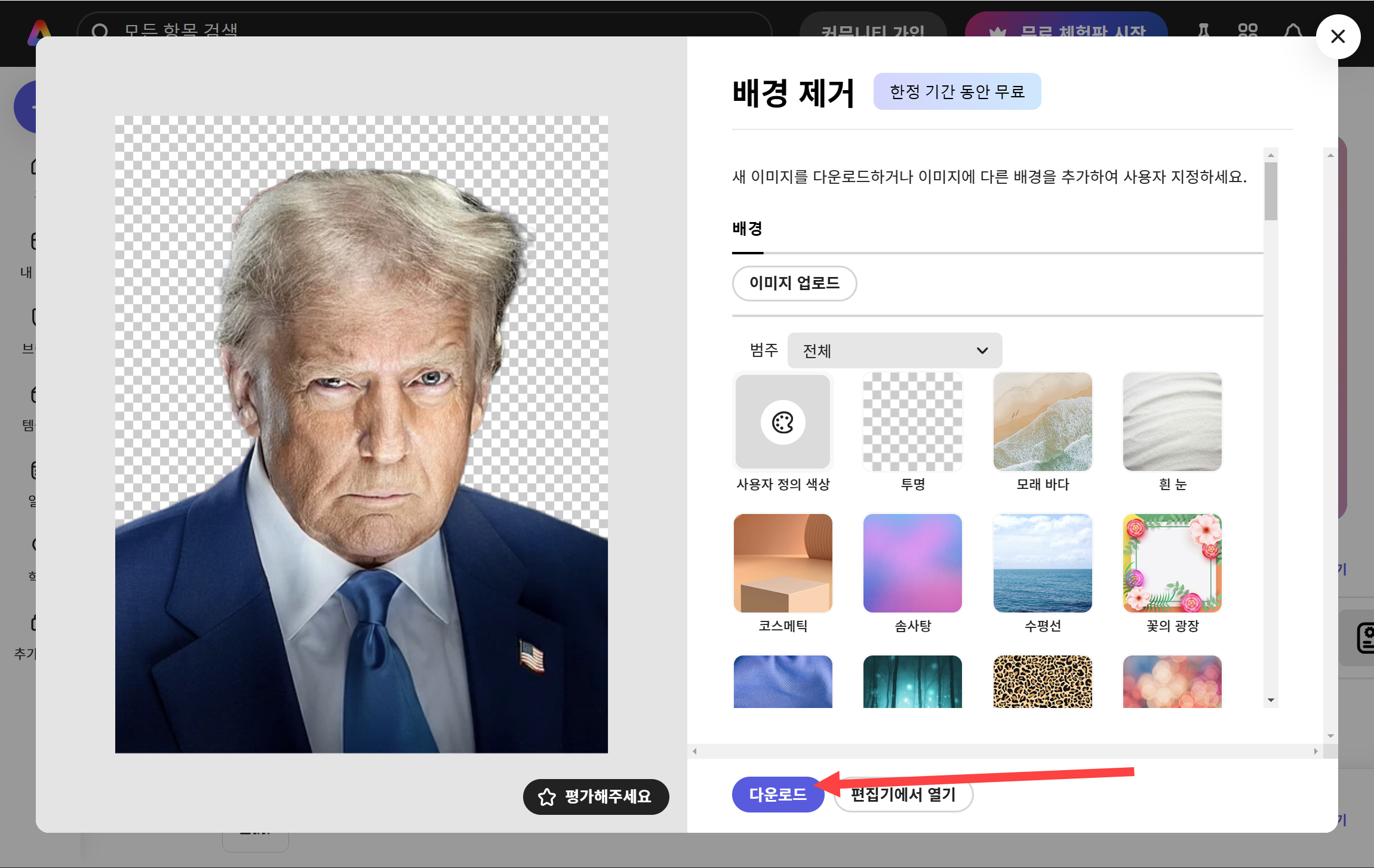The image size is (1374, 868).
Task: Open the custom color palette icon
Action: 782,423
